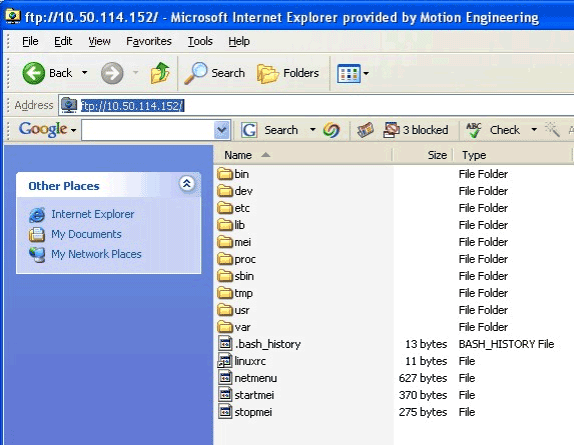Toggle the Folders pane button
The image size is (574, 445).
pos(288,73)
